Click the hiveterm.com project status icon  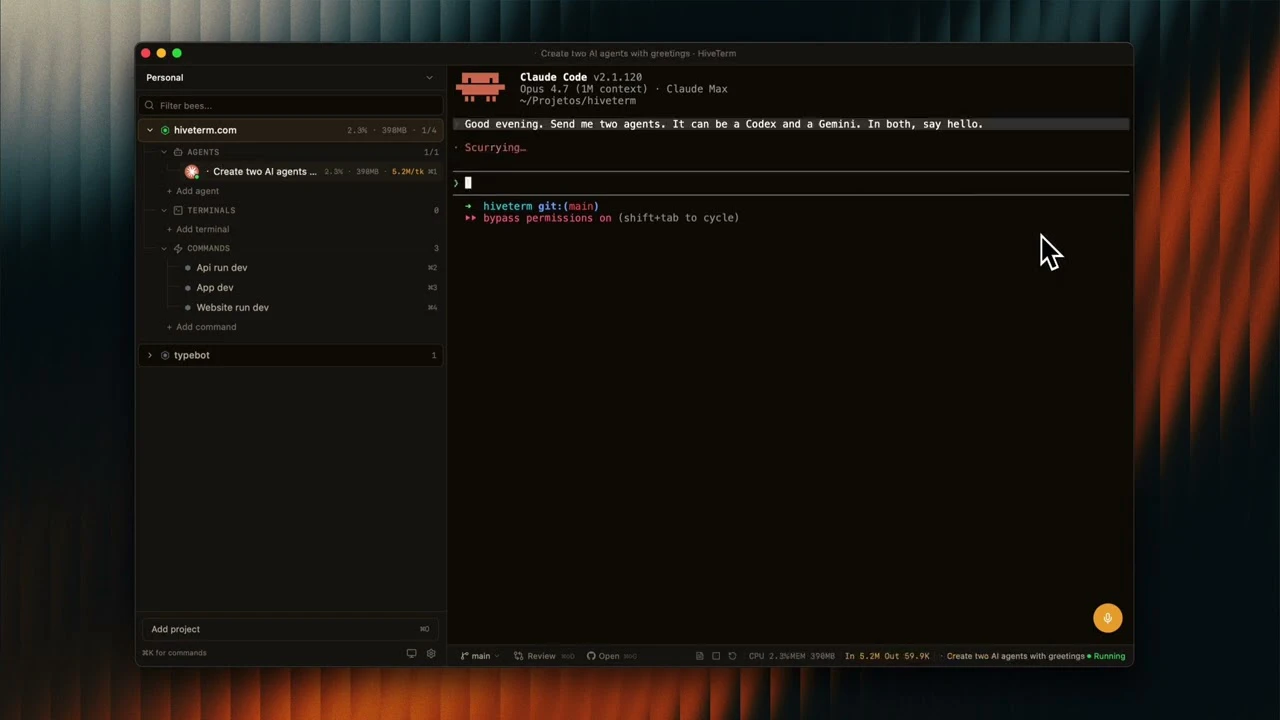[x=165, y=130]
